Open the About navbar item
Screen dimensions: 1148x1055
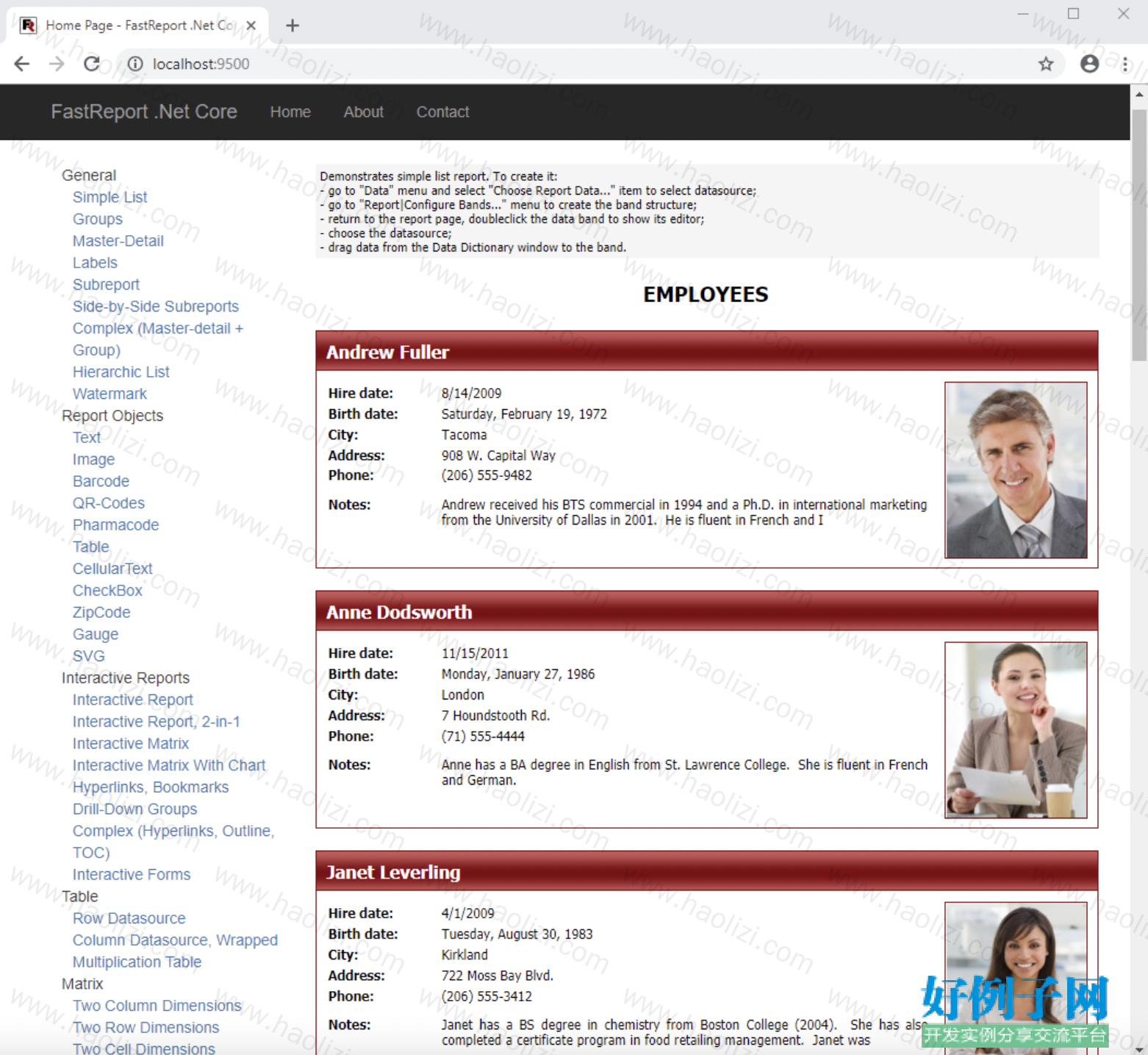coord(363,112)
